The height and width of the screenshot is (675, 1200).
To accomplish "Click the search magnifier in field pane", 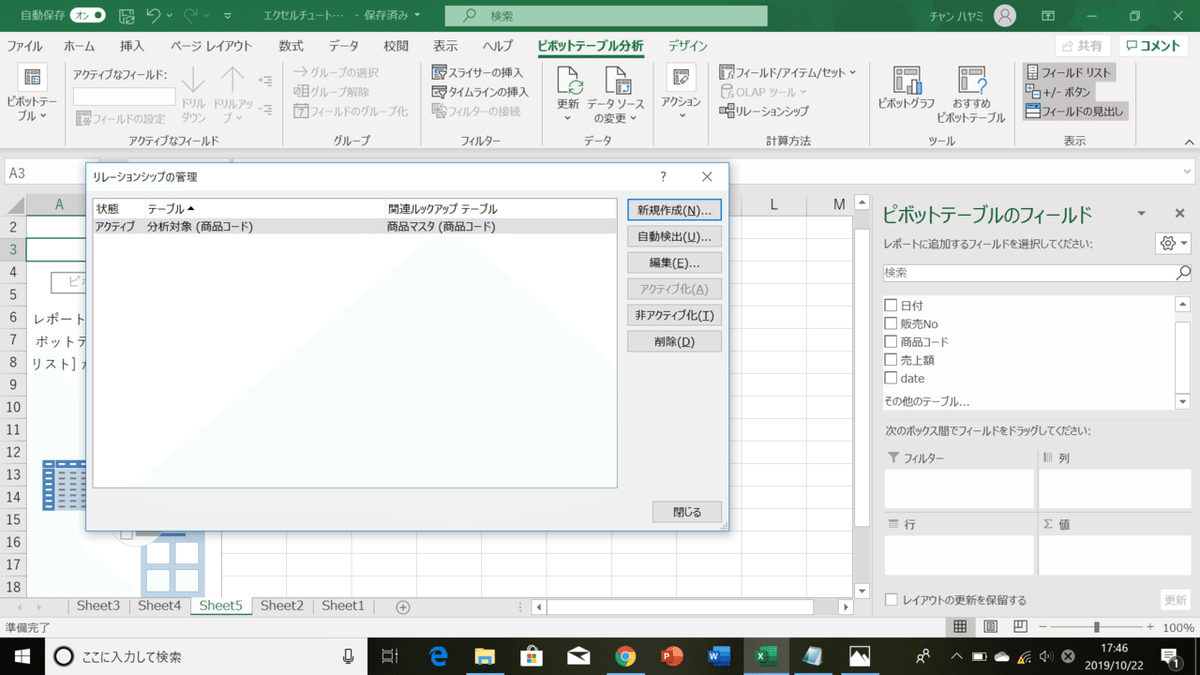I will [x=1183, y=272].
